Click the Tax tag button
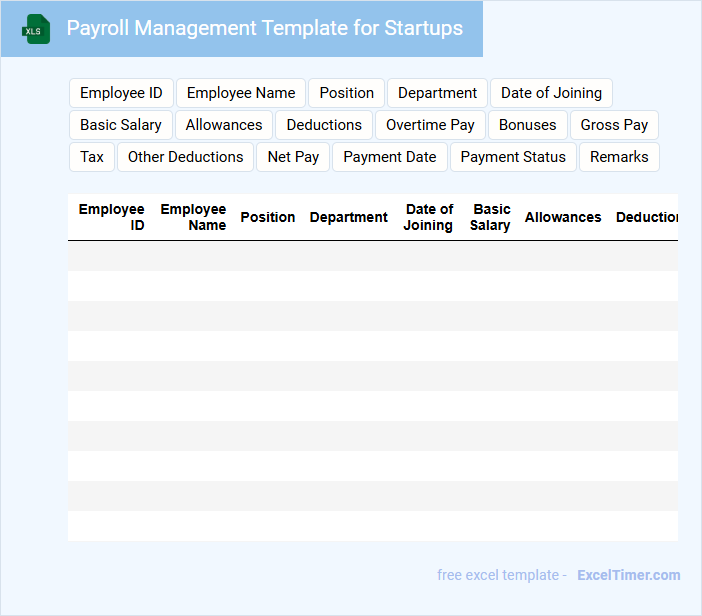The image size is (702, 616). point(92,157)
